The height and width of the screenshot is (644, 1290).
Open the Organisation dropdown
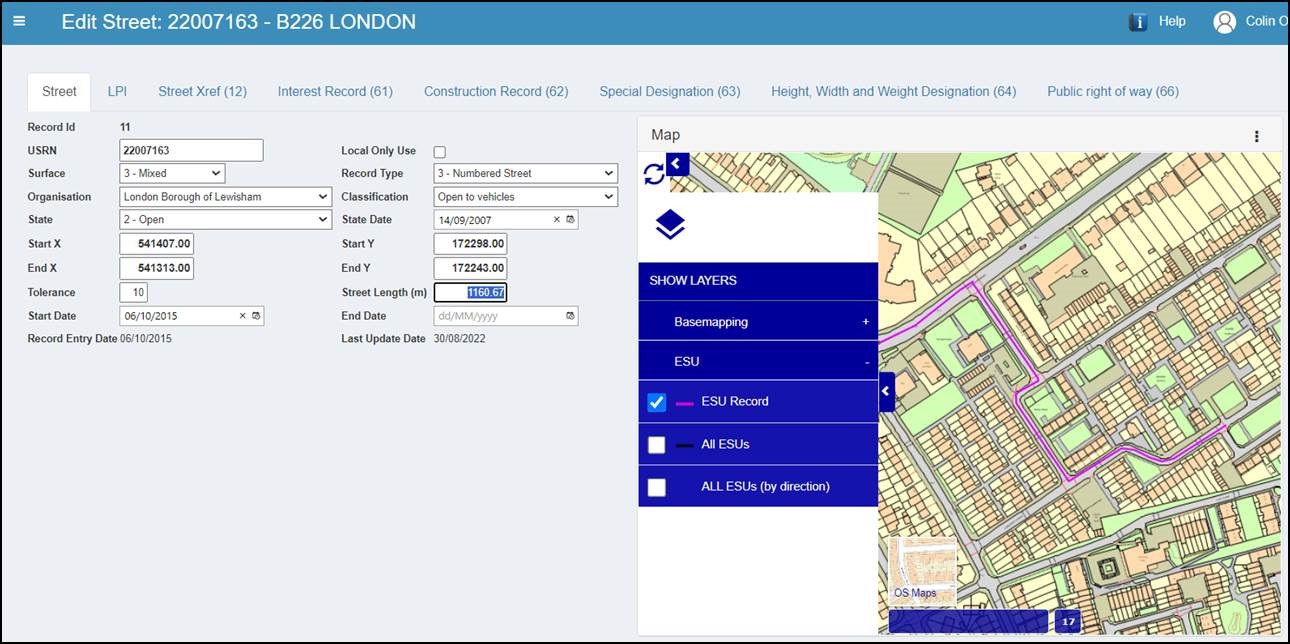(x=225, y=197)
